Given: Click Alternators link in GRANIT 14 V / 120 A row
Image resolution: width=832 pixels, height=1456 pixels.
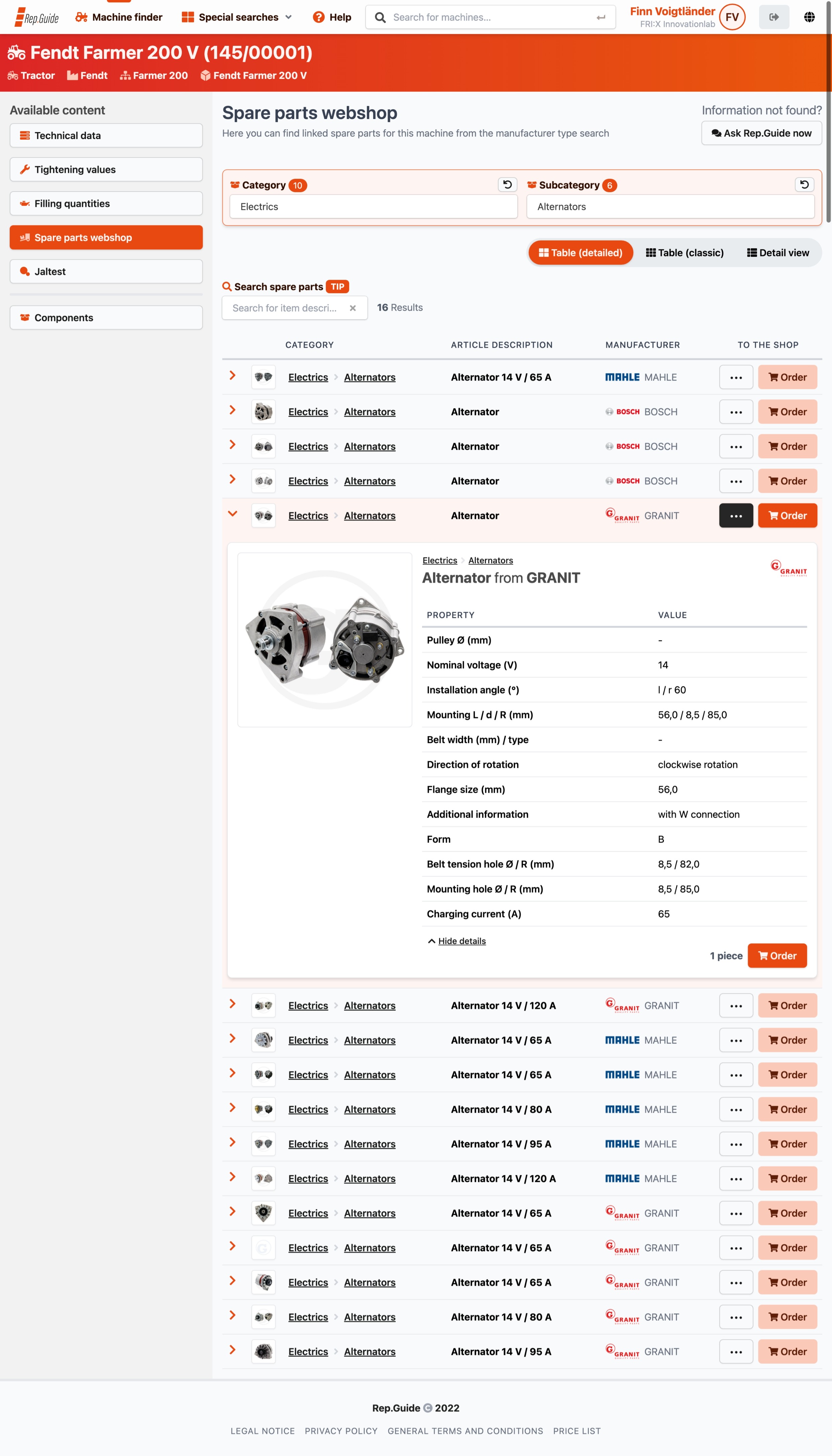Looking at the screenshot, I should click(x=369, y=1005).
